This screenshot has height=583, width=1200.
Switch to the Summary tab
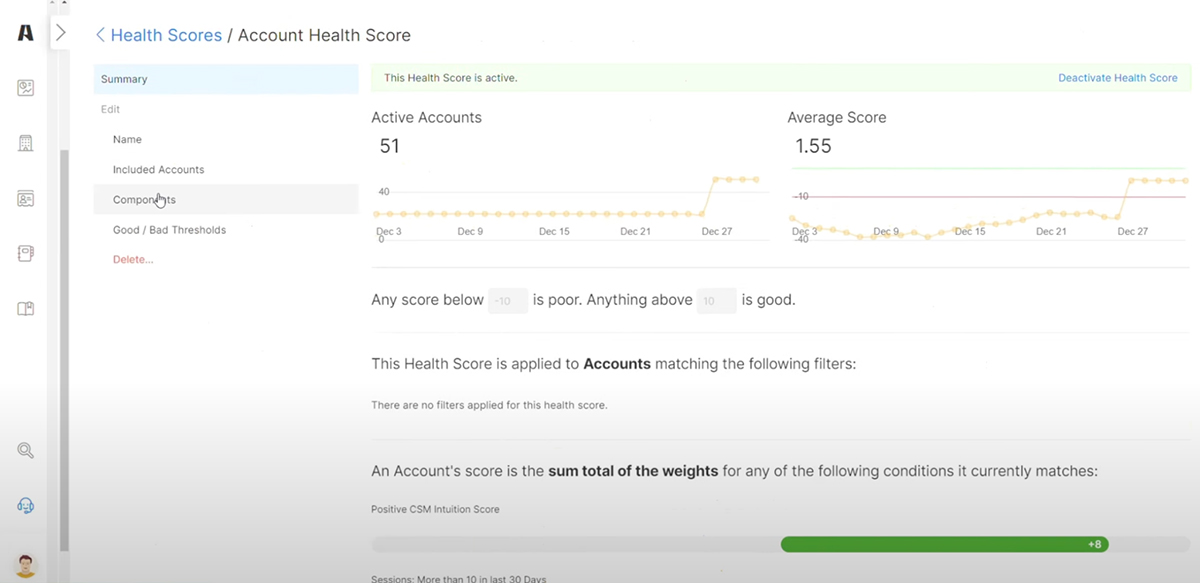[x=122, y=78]
